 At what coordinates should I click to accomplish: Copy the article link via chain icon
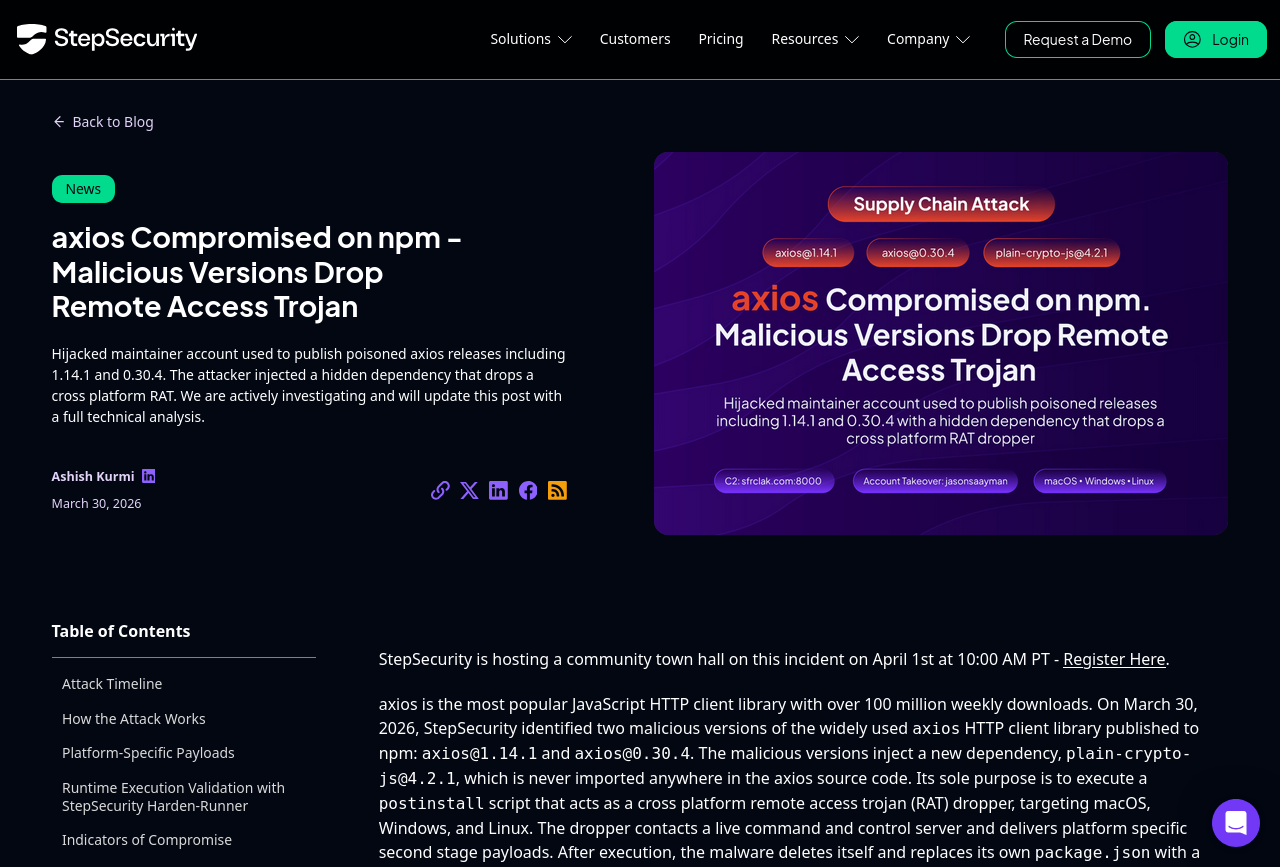[440, 490]
